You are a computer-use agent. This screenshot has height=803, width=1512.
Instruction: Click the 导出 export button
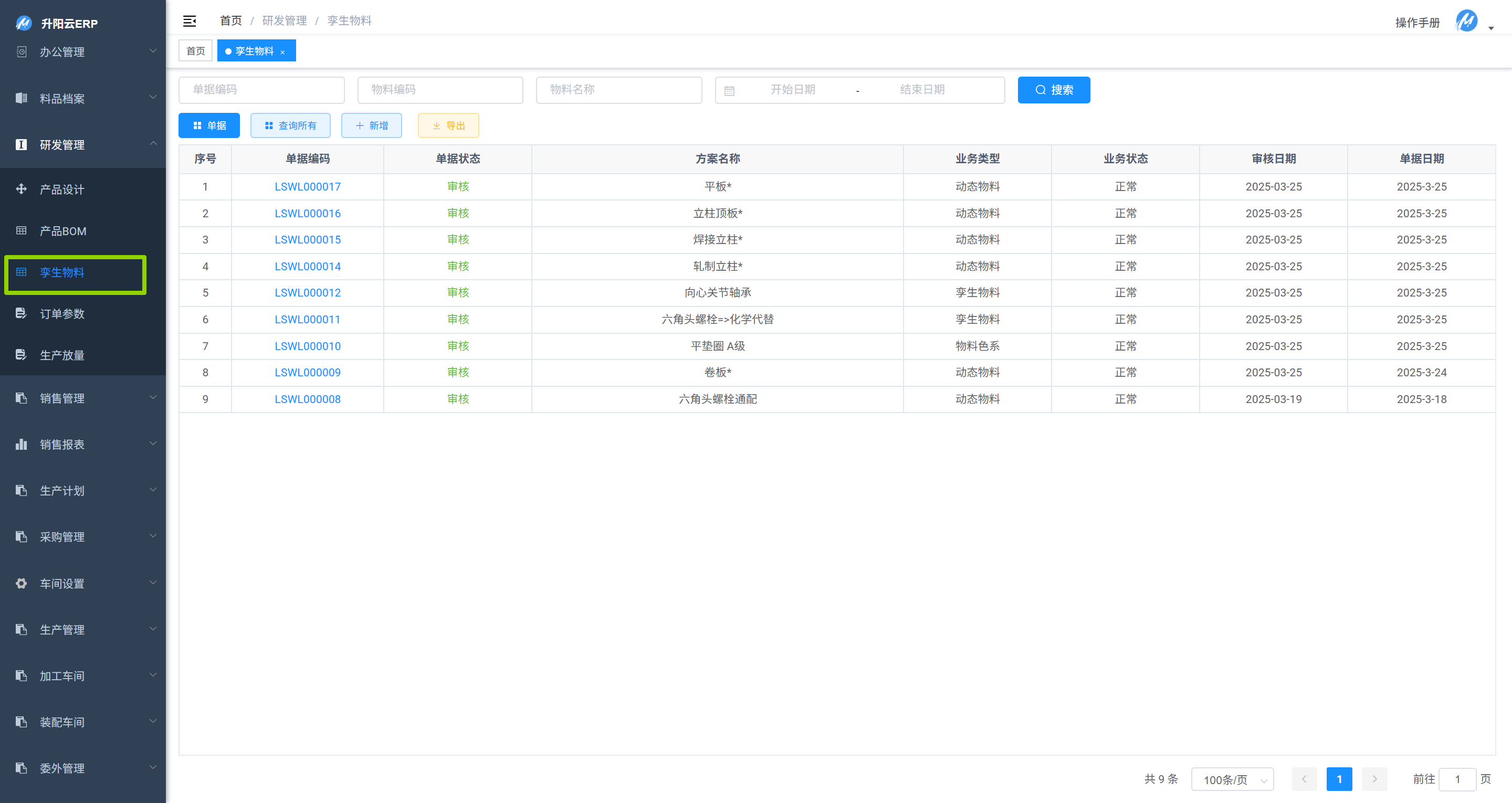(x=448, y=125)
